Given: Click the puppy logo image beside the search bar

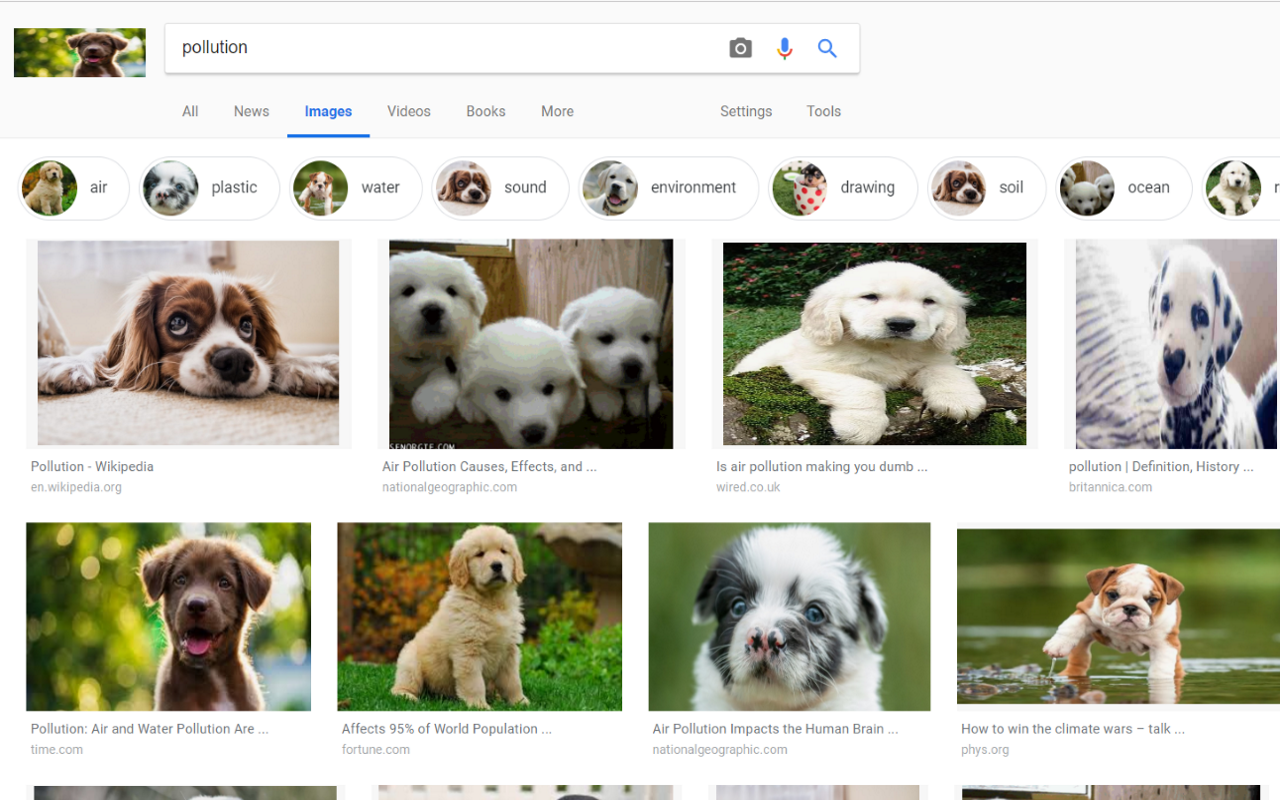Looking at the screenshot, I should [80, 53].
